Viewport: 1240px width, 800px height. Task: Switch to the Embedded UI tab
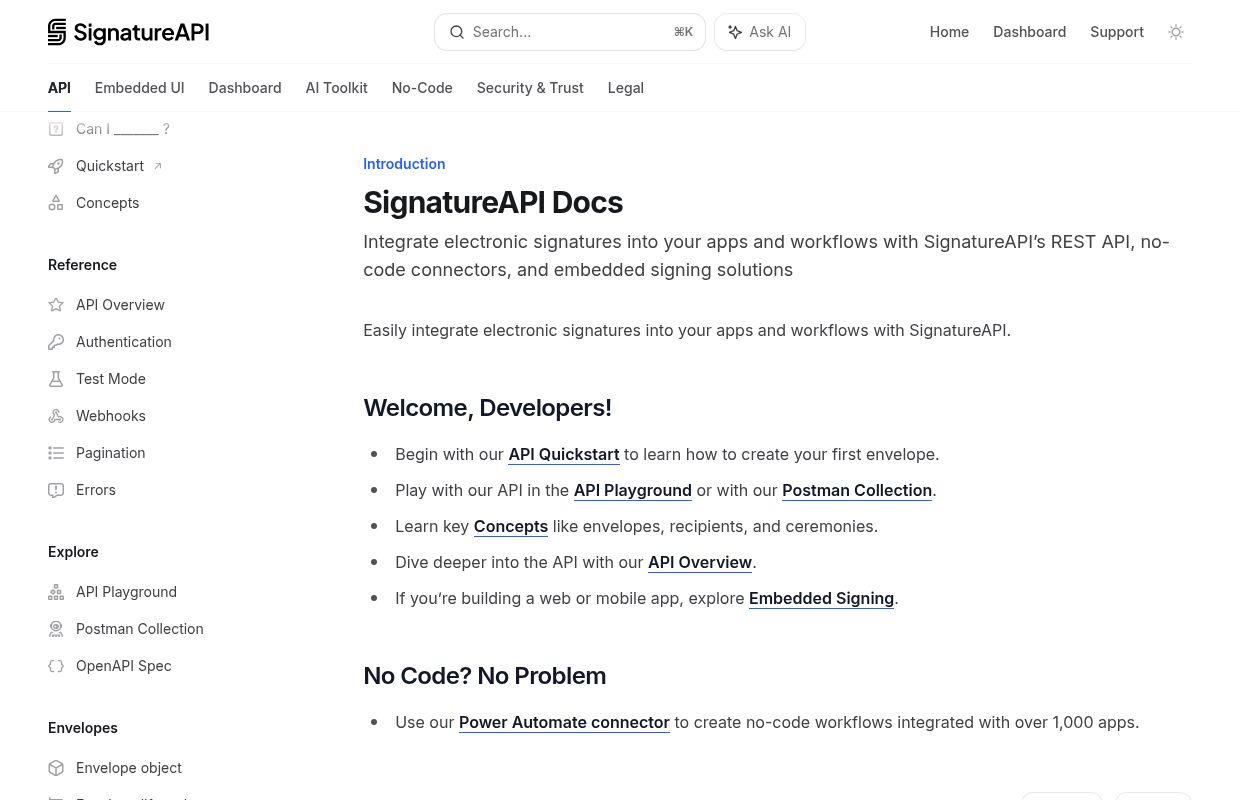[139, 88]
